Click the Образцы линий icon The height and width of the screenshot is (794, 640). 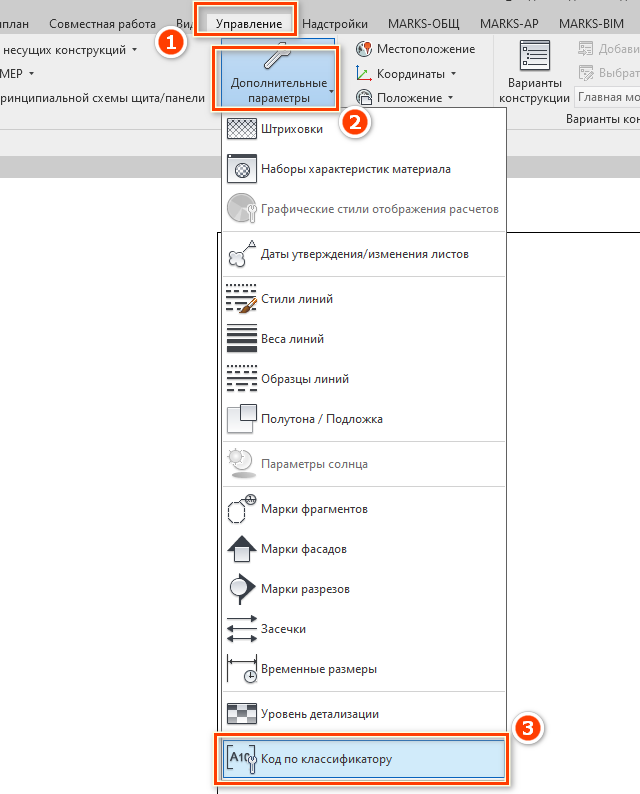[242, 379]
